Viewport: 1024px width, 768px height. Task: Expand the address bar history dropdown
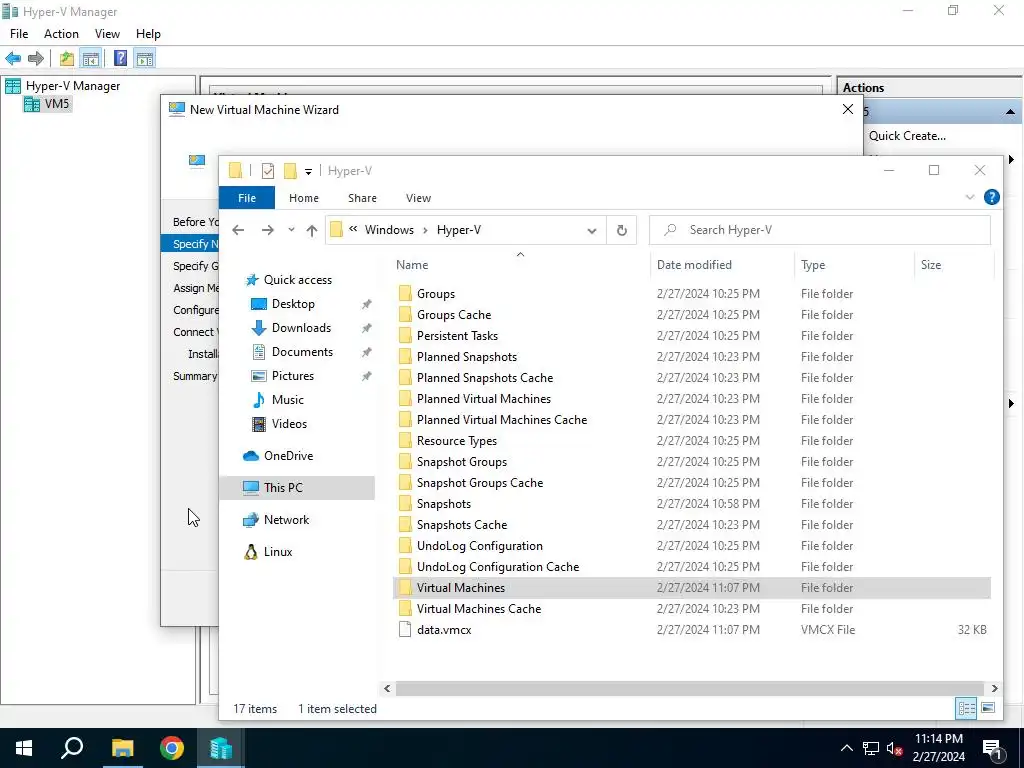pos(592,231)
